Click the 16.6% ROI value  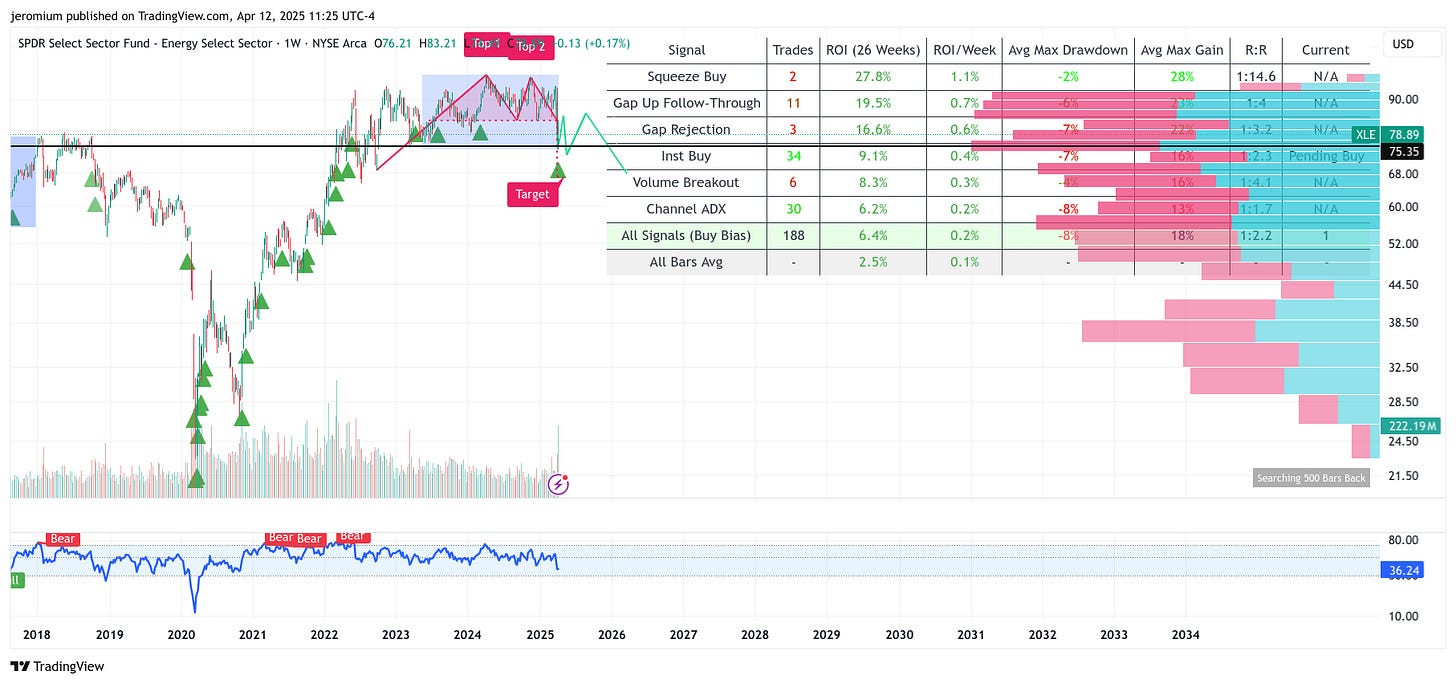[871, 129]
